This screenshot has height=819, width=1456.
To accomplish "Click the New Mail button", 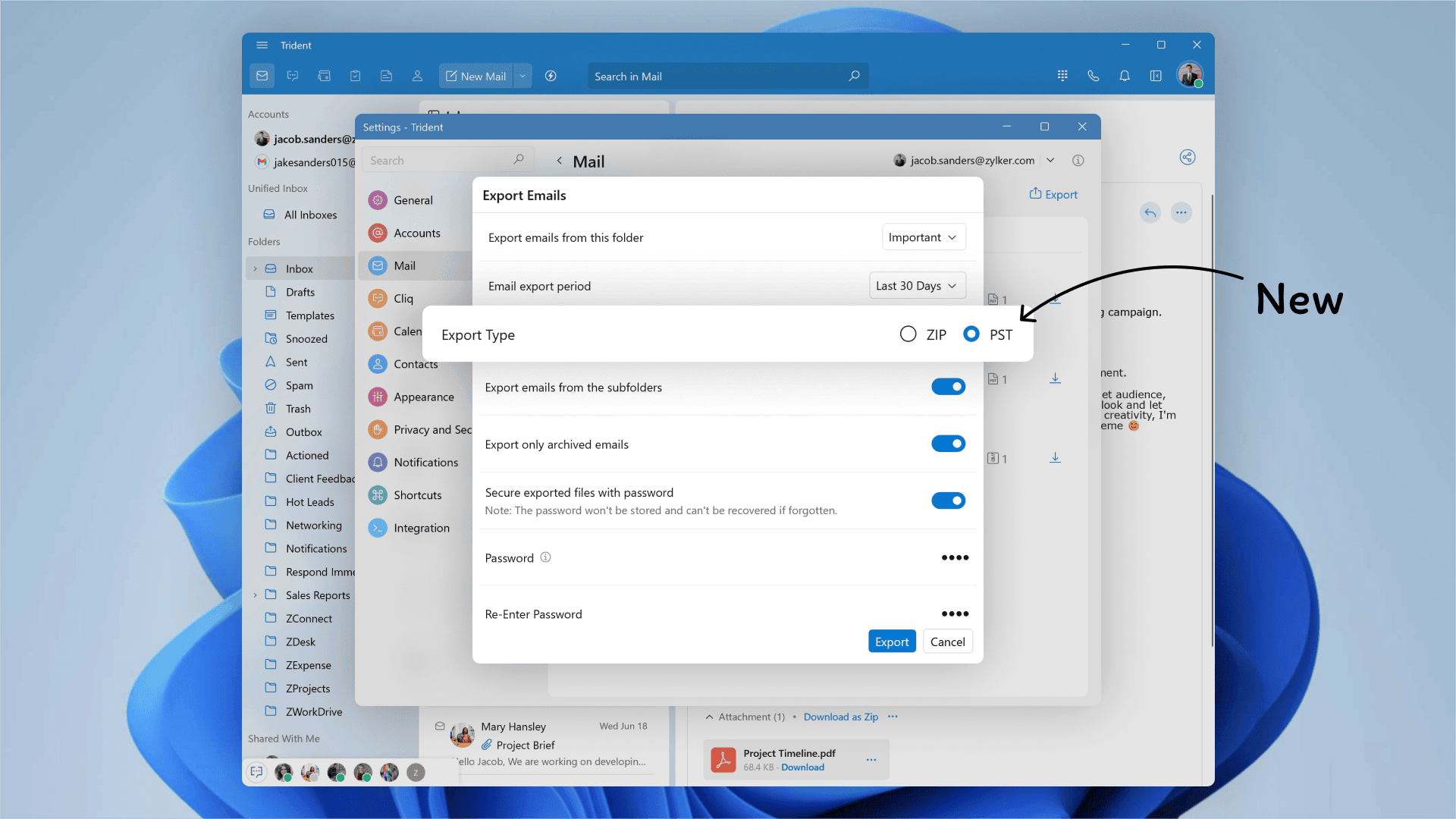I will click(476, 76).
